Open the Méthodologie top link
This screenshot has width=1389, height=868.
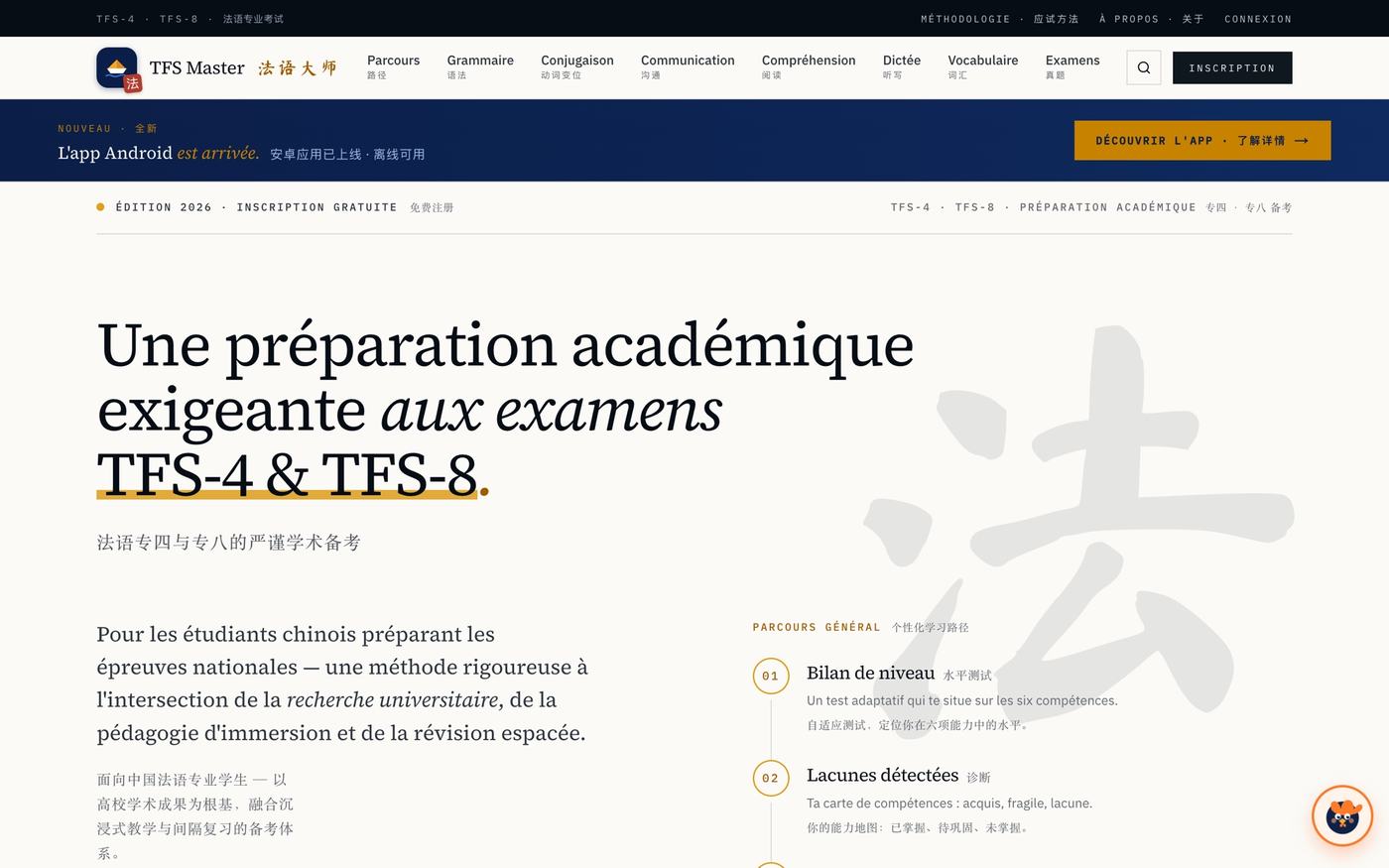[999, 19]
